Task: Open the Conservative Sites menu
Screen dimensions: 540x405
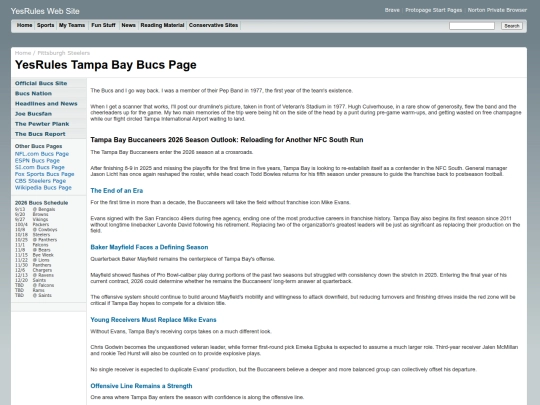Action: 213,25
